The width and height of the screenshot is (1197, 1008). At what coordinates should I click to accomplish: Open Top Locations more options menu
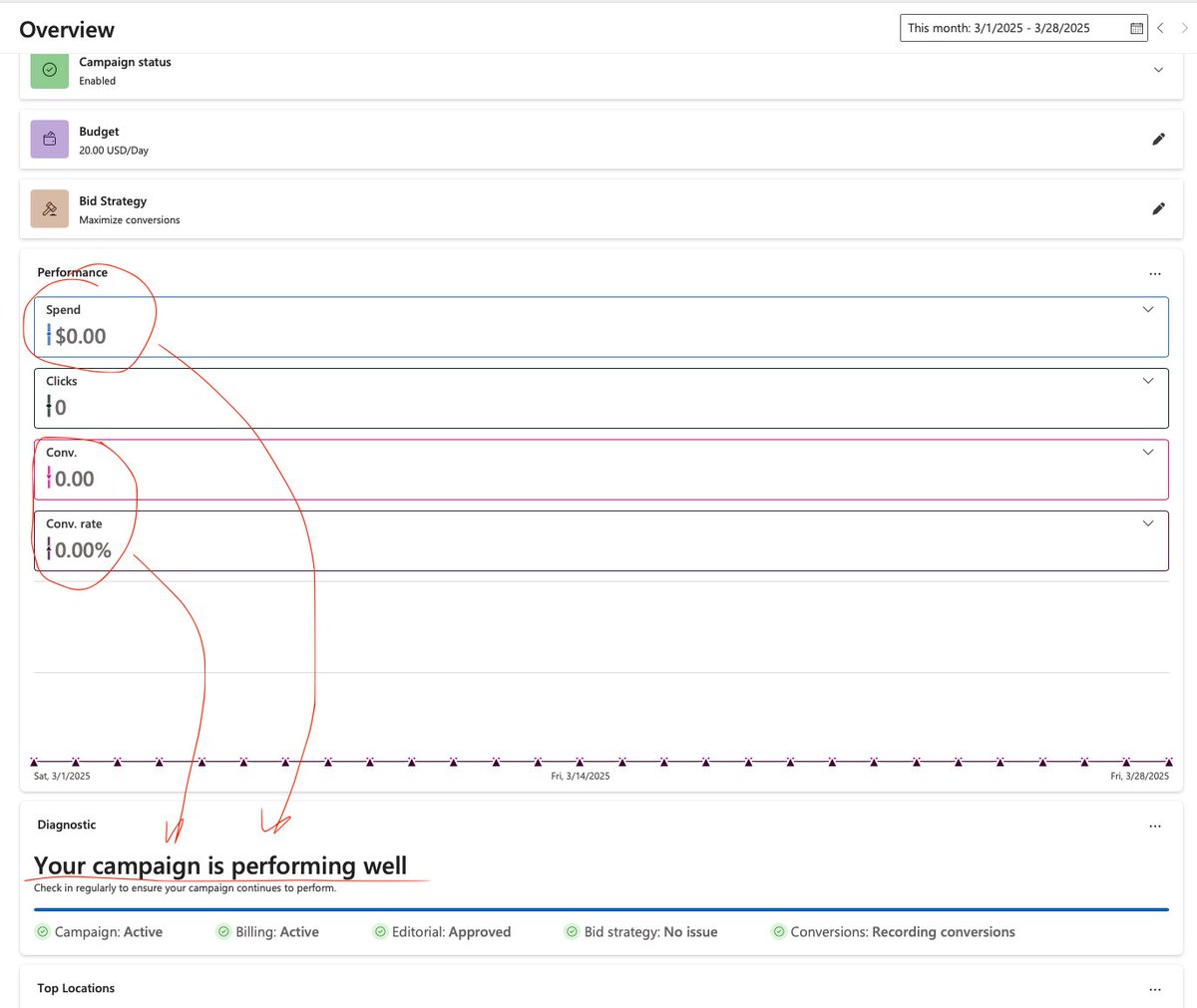(1155, 989)
